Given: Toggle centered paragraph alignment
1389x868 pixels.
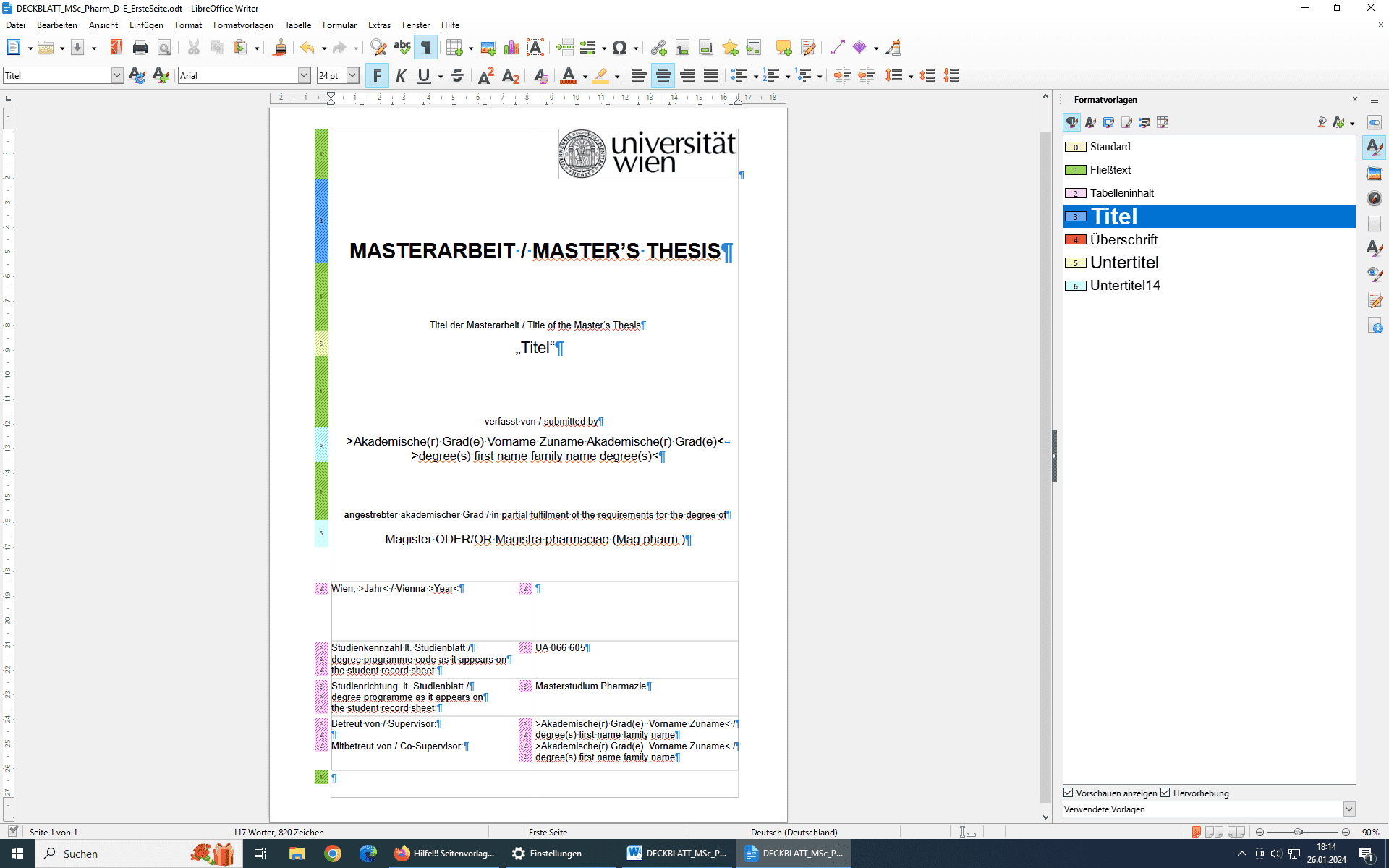Looking at the screenshot, I should 663,75.
